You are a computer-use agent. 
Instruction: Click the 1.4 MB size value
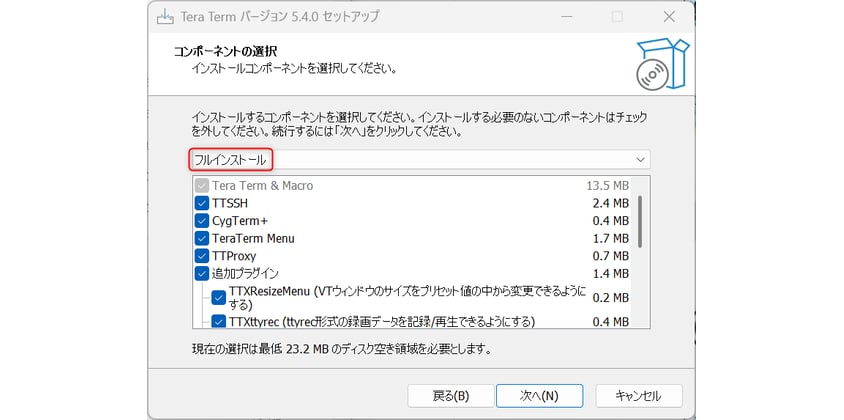pyautogui.click(x=611, y=274)
